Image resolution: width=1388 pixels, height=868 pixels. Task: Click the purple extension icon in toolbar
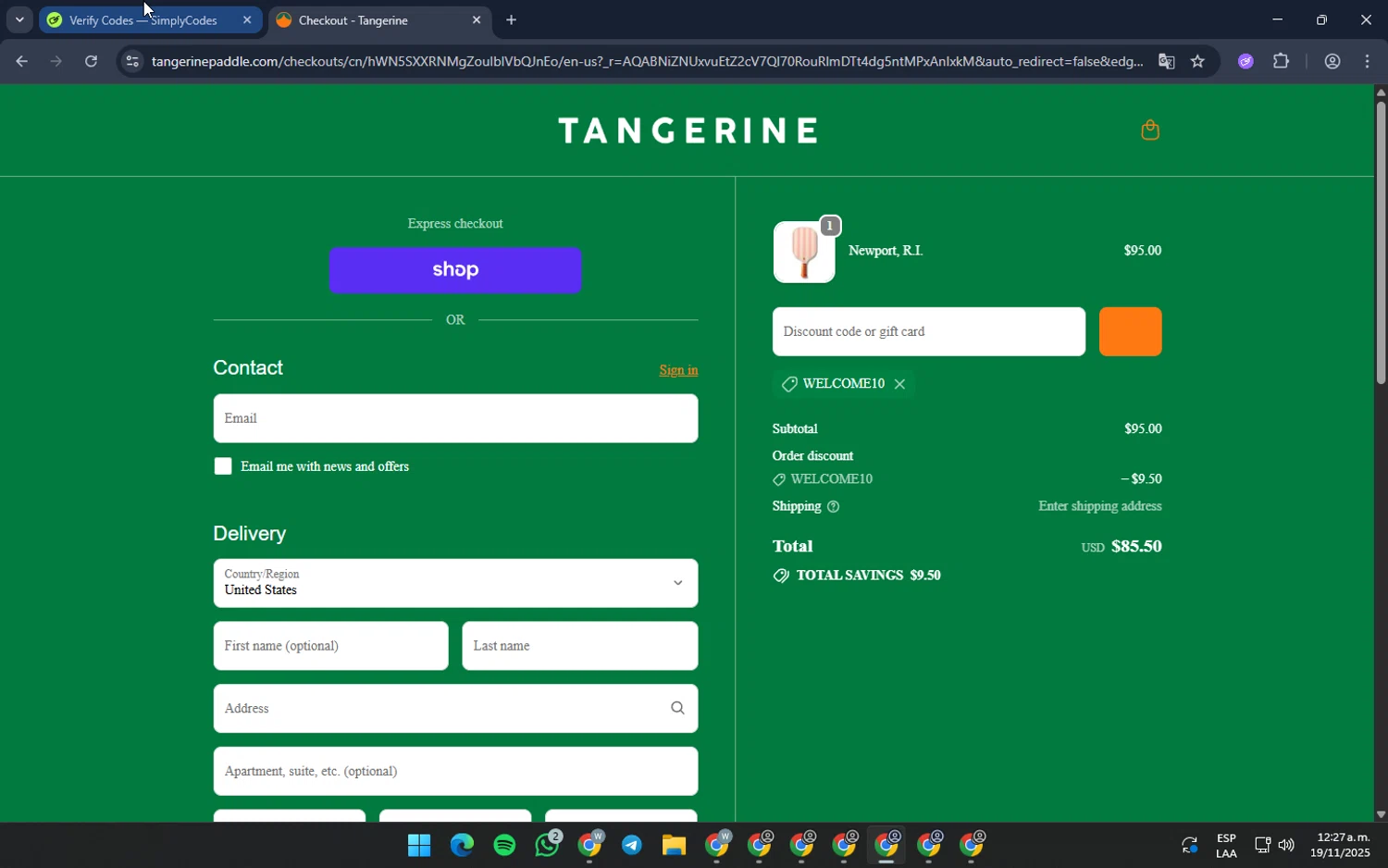1245,62
